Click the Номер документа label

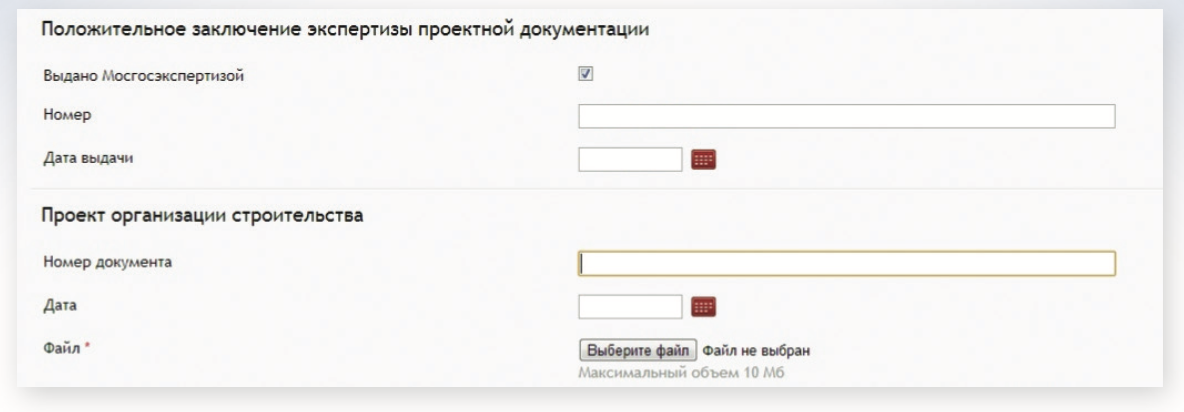(x=107, y=263)
